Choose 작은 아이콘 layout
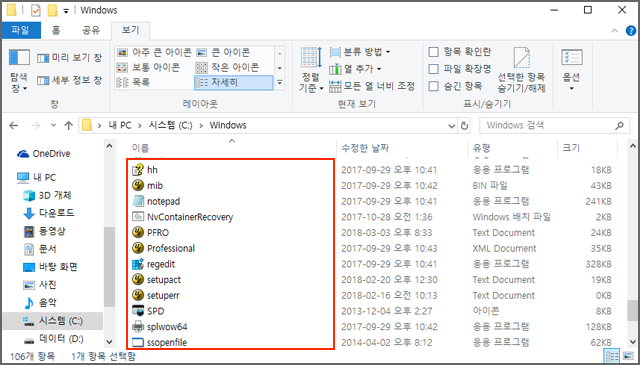Screen dimensions: 640x365 (227, 67)
